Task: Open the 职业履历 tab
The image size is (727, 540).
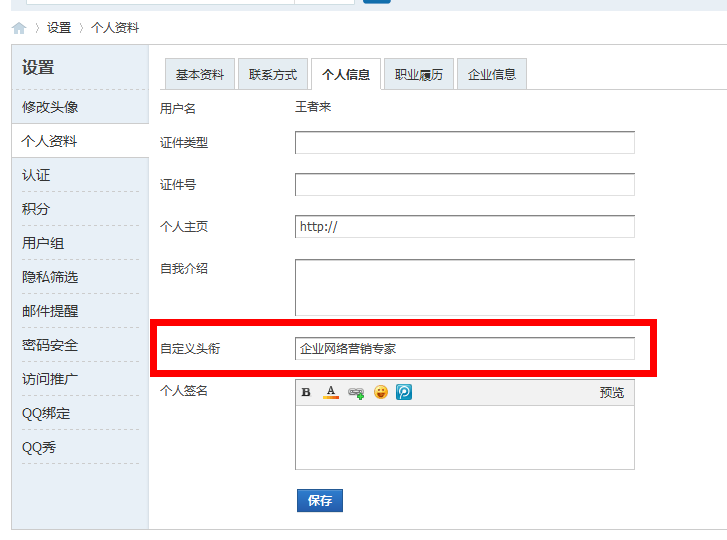Action: coord(419,74)
